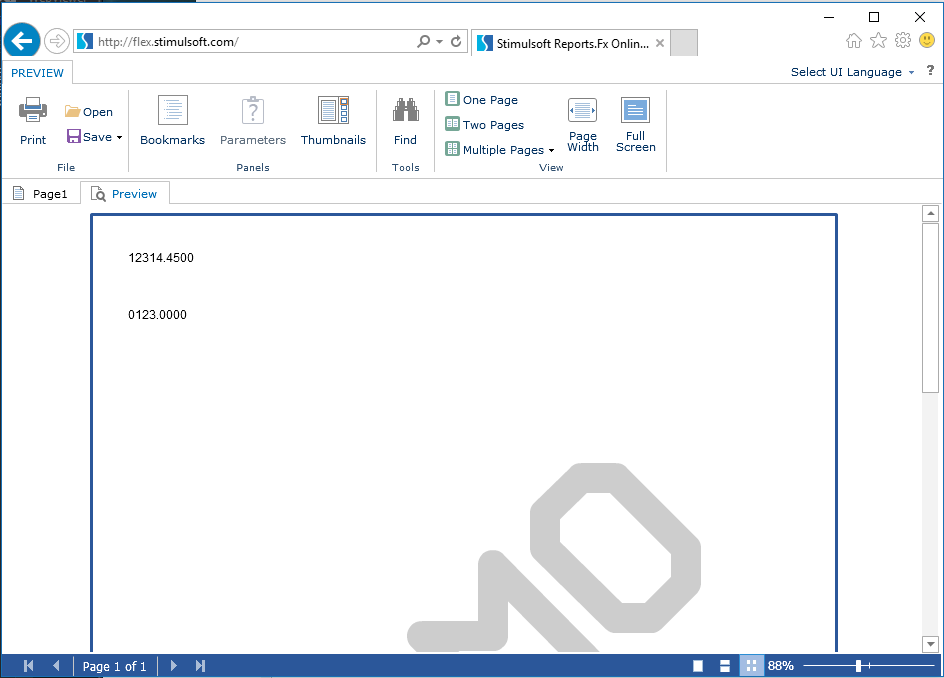Click the Print icon
Screen dimensions: 944x678
33,110
